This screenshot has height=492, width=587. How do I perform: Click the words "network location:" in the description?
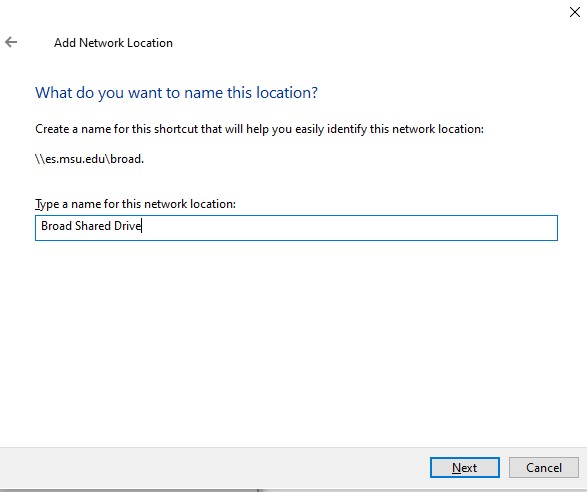(x=438, y=129)
